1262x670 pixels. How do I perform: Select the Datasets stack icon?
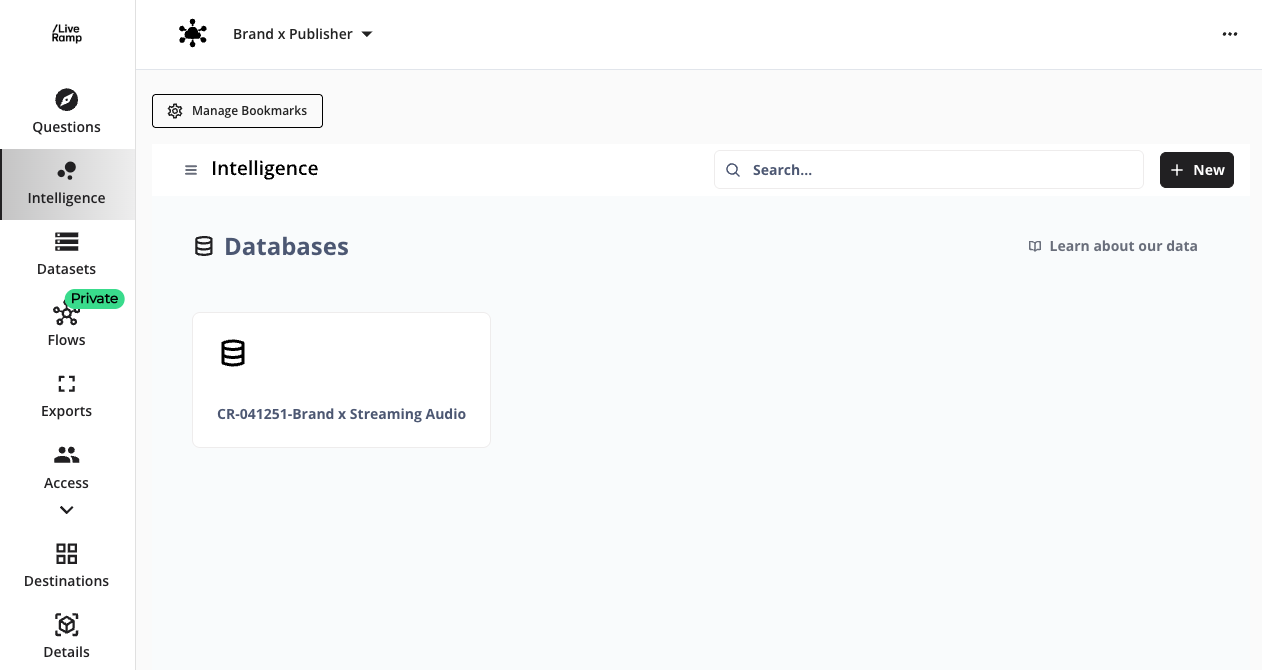[x=67, y=242]
